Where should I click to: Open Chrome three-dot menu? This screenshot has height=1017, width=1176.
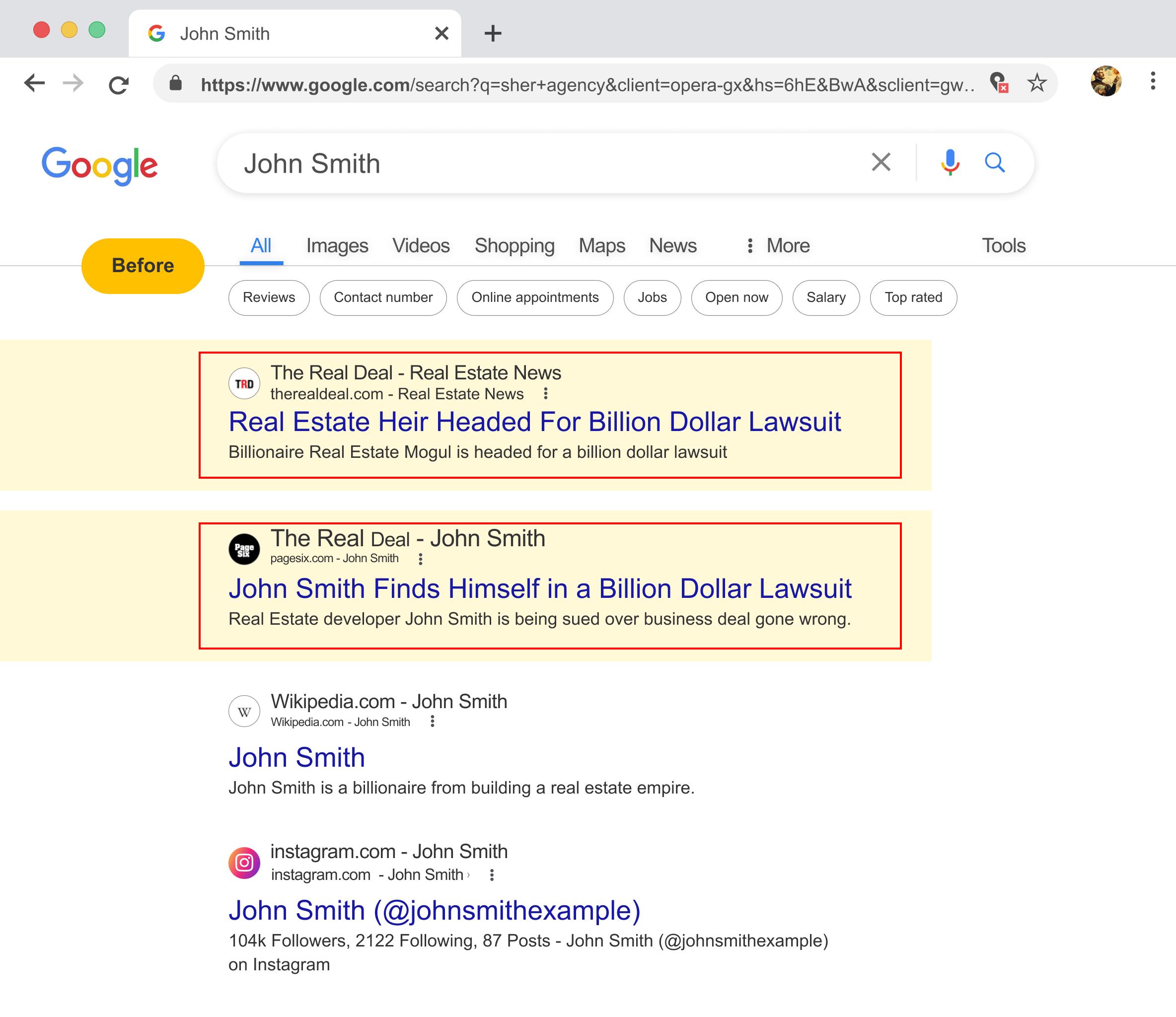click(x=1152, y=81)
